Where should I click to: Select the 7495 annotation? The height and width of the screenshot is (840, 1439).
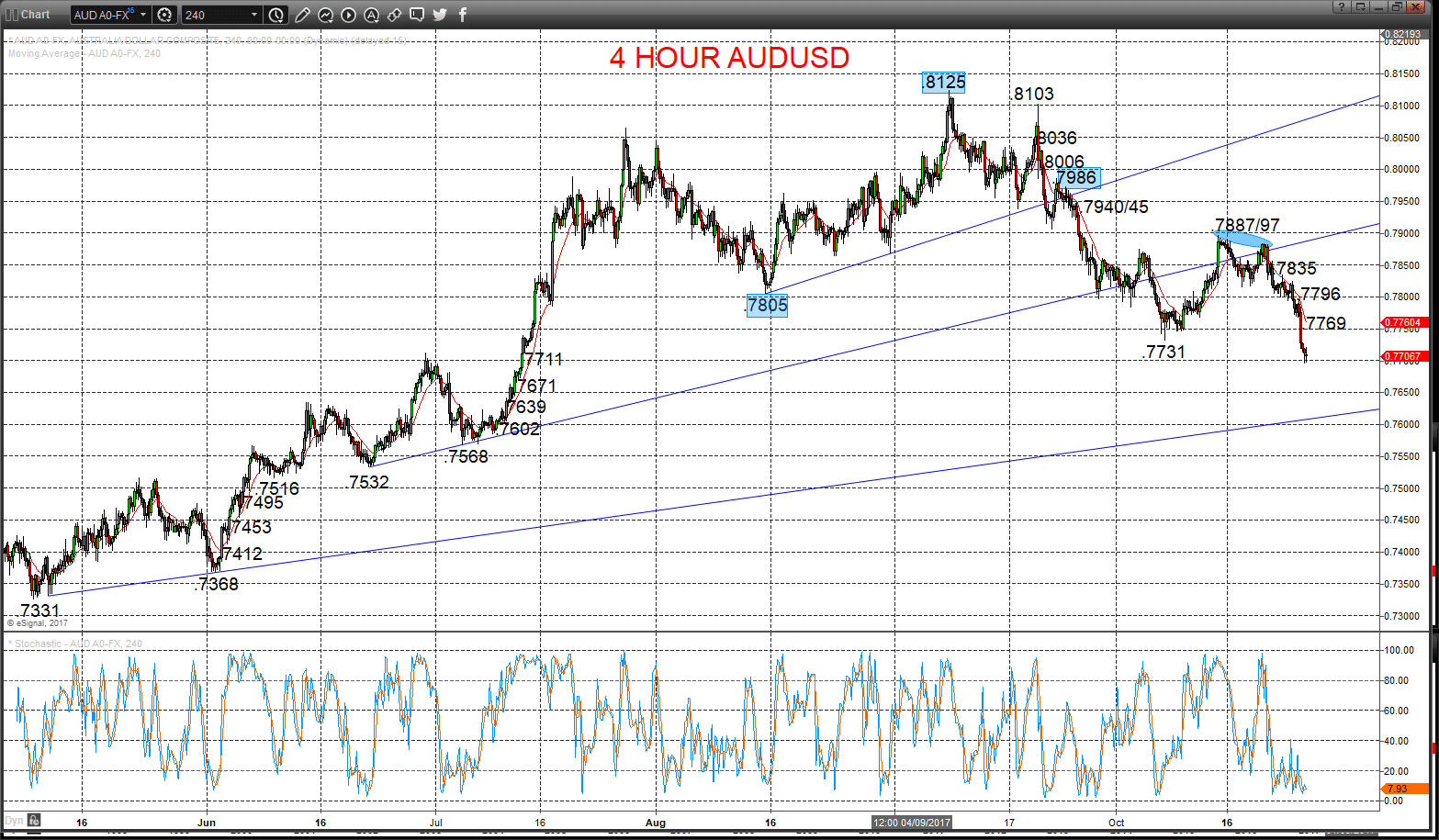pyautogui.click(x=264, y=502)
